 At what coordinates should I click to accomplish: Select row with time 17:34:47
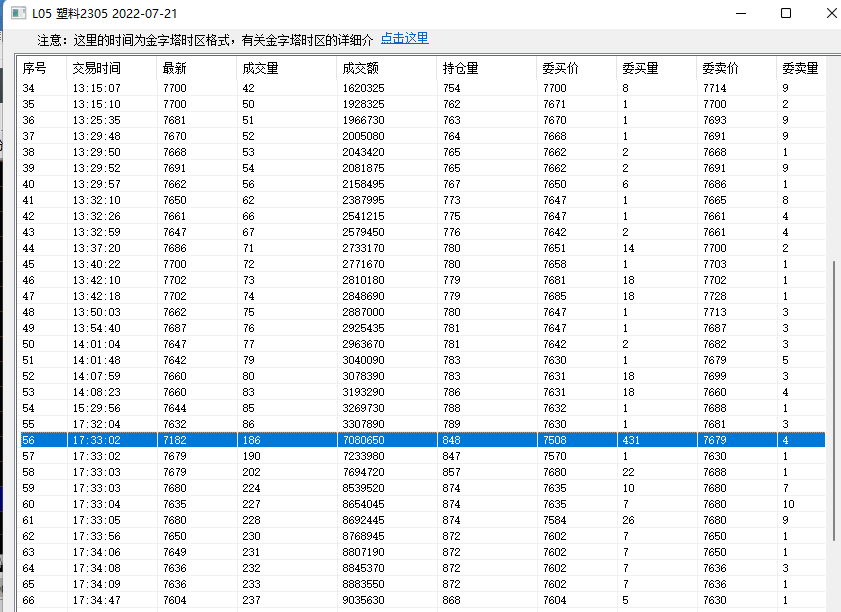423,600
